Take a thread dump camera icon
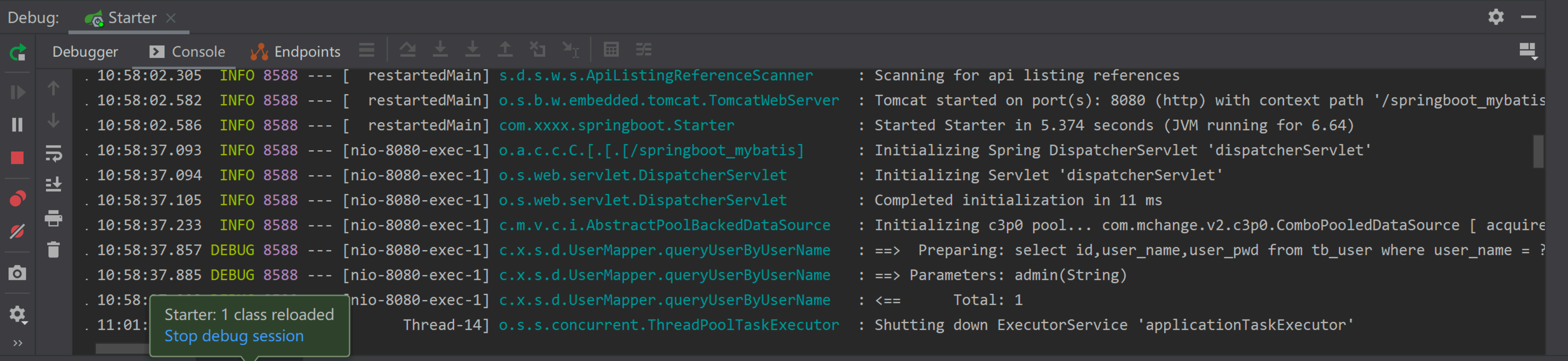The width and height of the screenshot is (1568, 361). click(x=18, y=273)
